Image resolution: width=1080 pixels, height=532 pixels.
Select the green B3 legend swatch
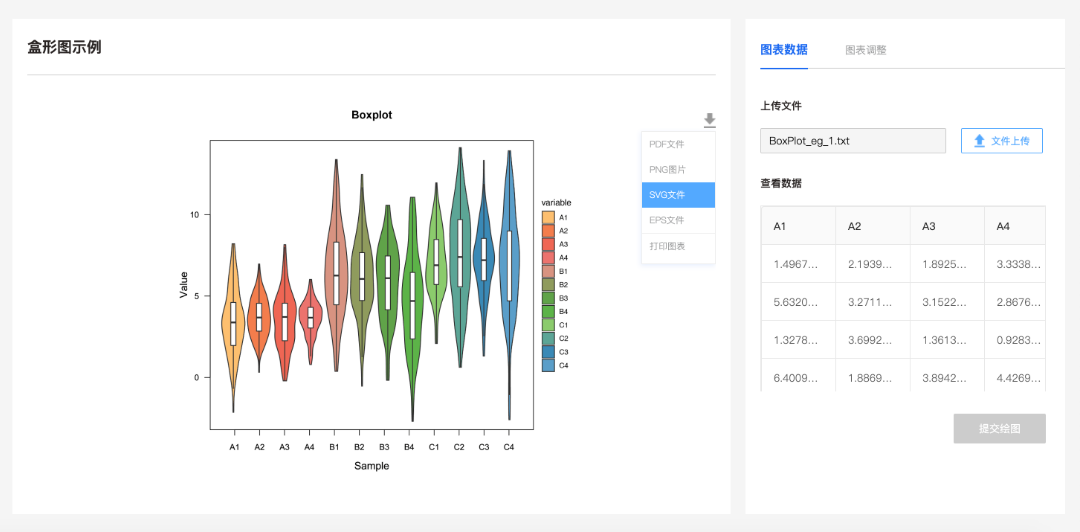(548, 298)
